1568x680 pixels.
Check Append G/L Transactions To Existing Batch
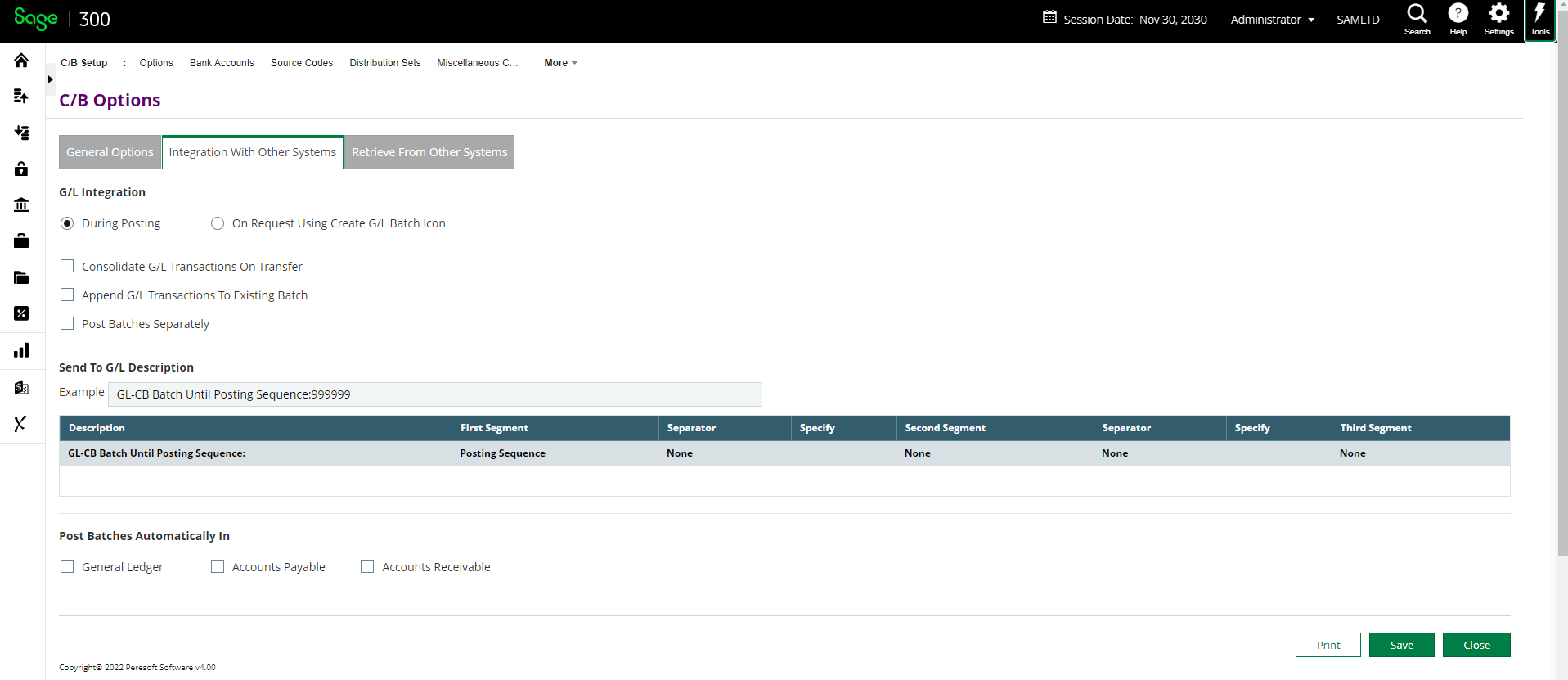pos(67,295)
